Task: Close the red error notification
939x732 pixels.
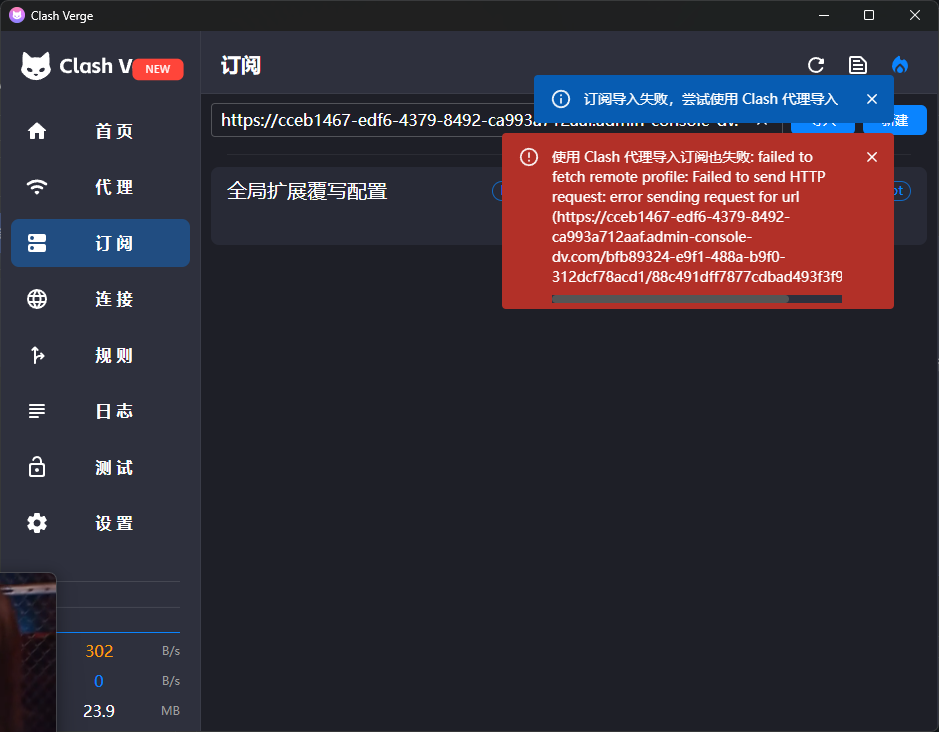Action: tap(872, 157)
